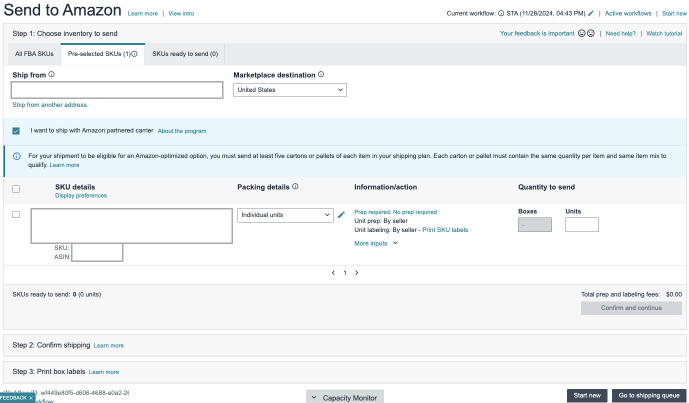Viewport: 689px width, 403px height.
Task: Check the select-all checkbox beside SKU details
Action: [x=16, y=188]
